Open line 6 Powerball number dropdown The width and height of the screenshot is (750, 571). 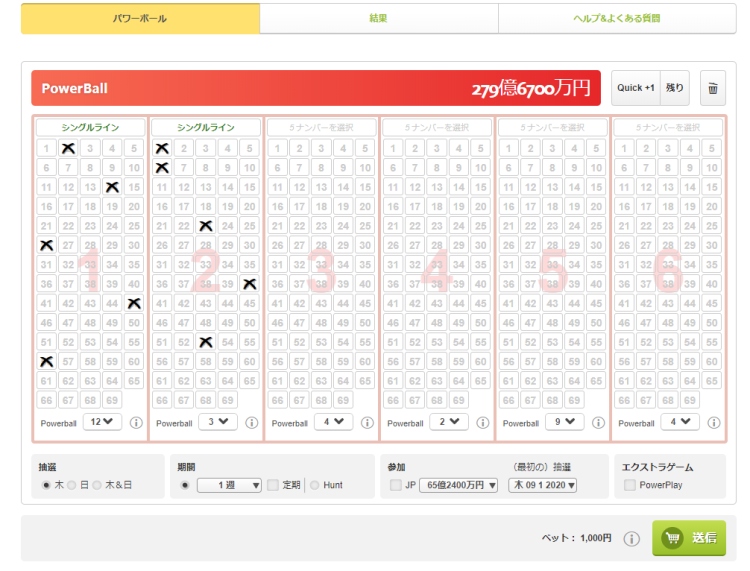tap(680, 422)
